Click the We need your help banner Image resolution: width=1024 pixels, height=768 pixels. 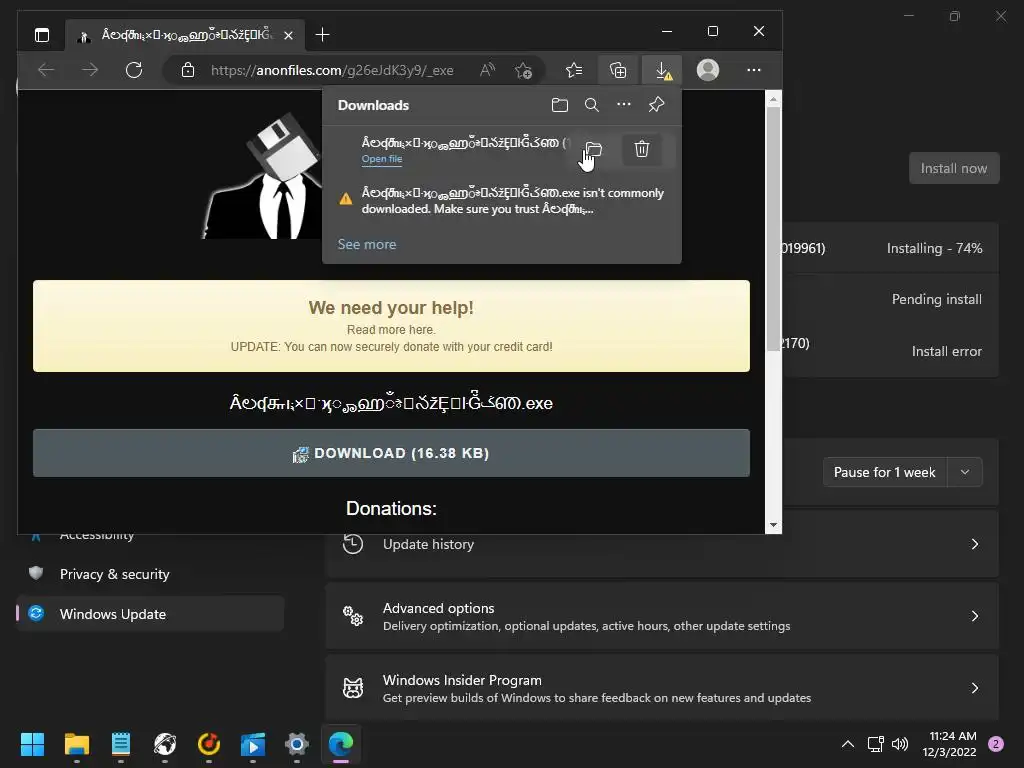pos(391,326)
